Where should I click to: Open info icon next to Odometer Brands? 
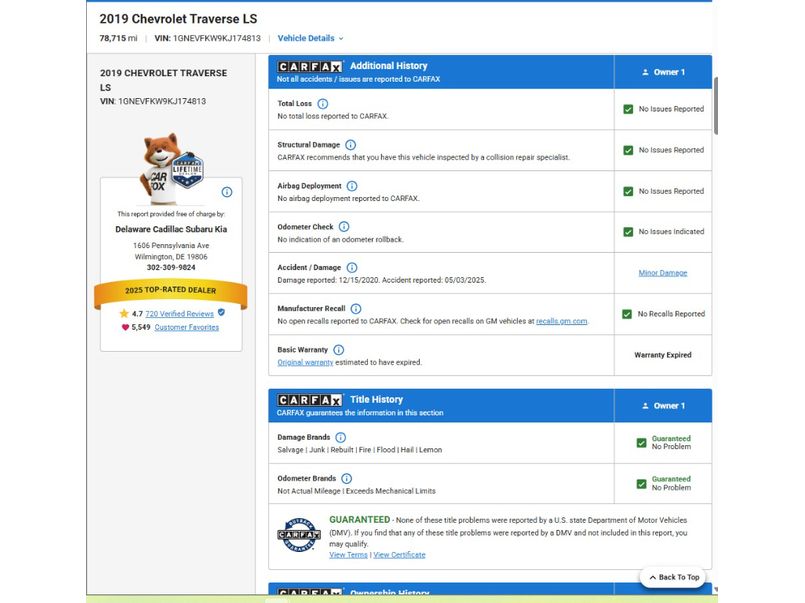coord(347,478)
